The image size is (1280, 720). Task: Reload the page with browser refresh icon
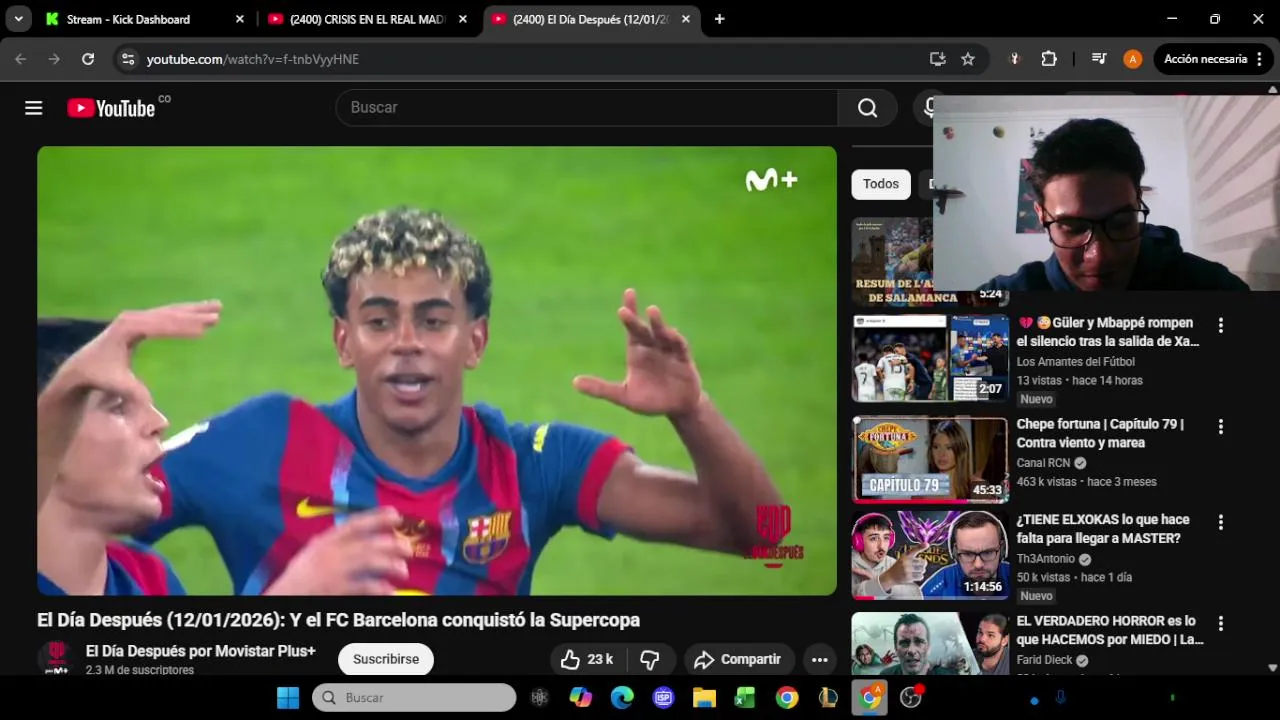pyautogui.click(x=88, y=59)
